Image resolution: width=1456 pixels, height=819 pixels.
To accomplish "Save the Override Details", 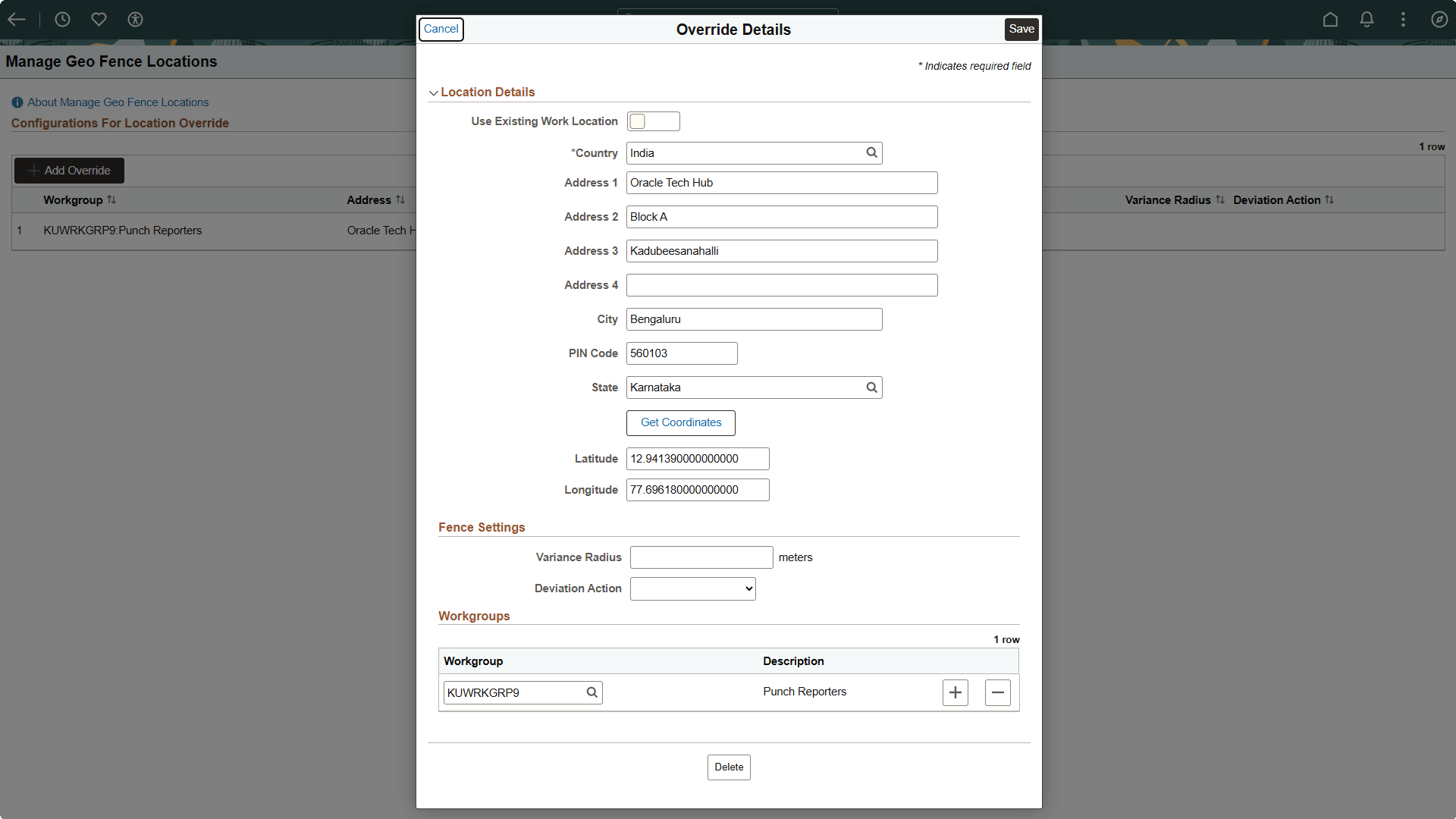I will pos(1021,29).
